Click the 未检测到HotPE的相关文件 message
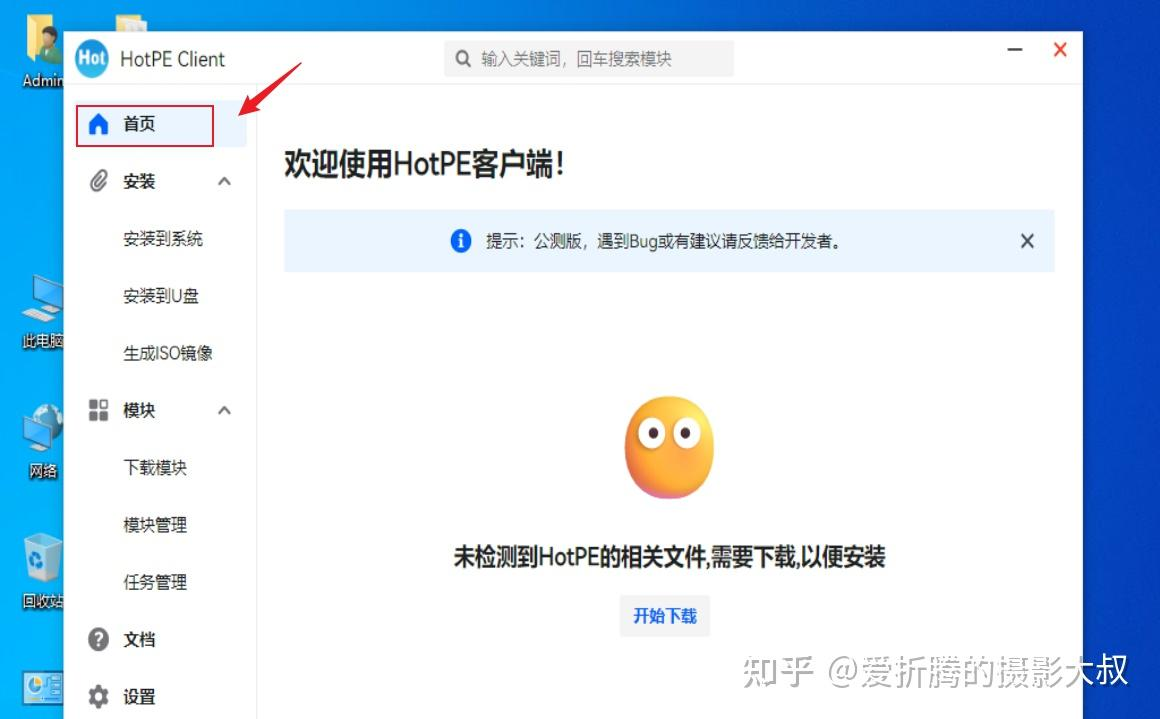This screenshot has height=719, width=1160. (669, 556)
